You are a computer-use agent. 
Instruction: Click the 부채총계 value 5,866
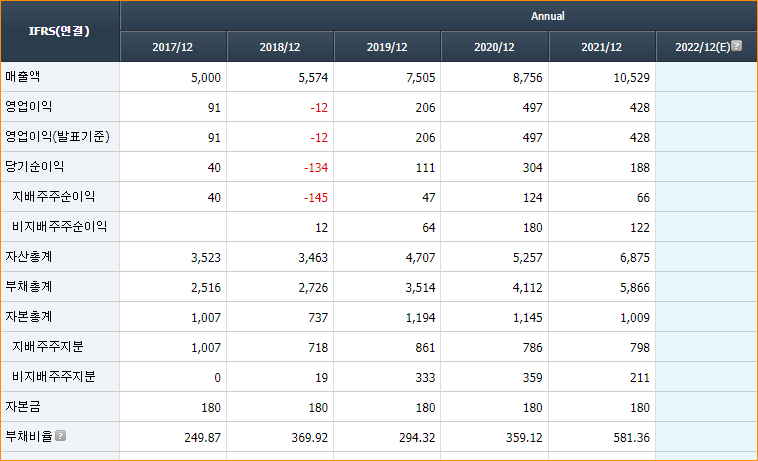(x=635, y=288)
